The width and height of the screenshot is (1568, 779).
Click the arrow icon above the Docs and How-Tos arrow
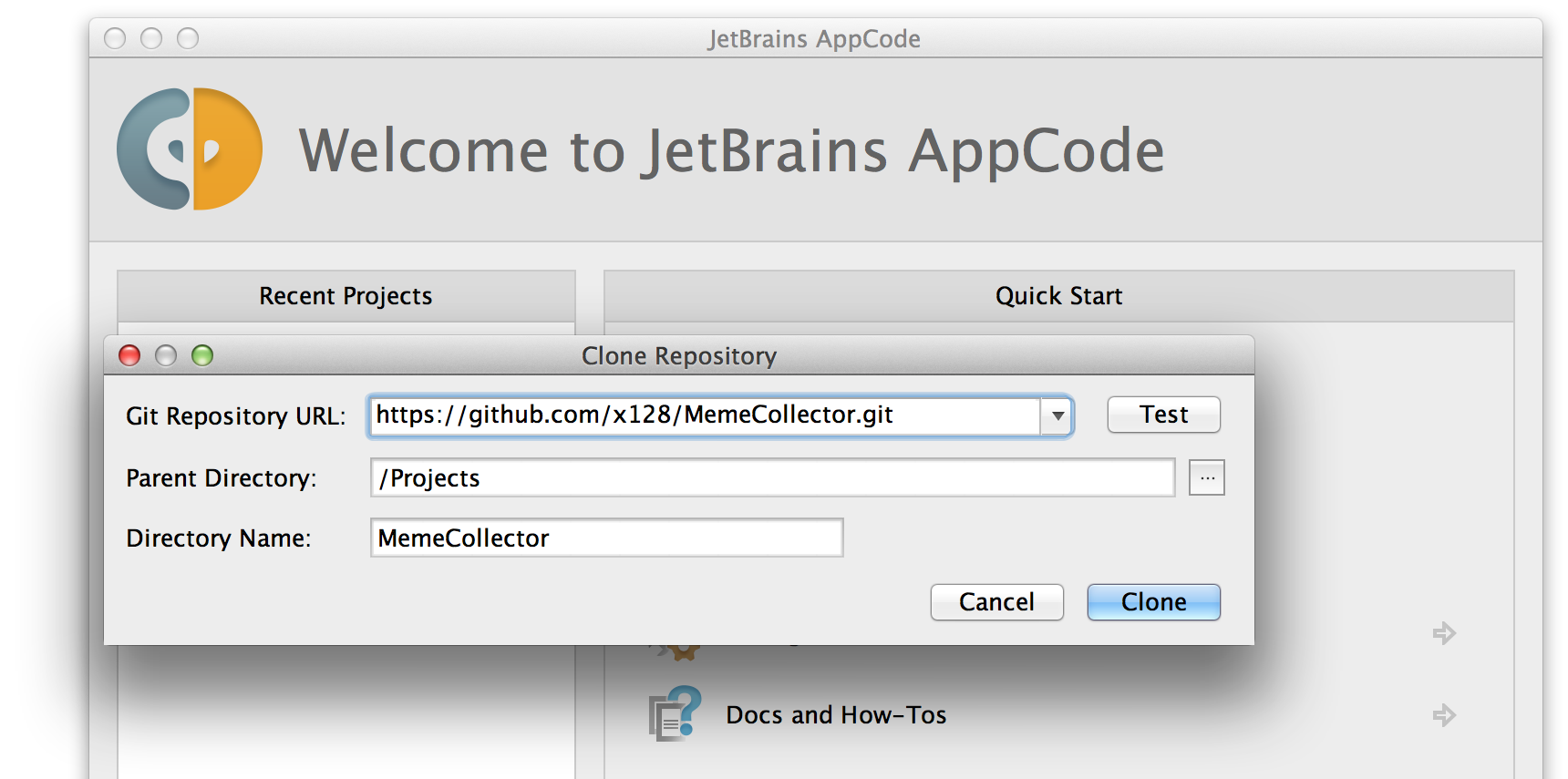click(x=1444, y=633)
